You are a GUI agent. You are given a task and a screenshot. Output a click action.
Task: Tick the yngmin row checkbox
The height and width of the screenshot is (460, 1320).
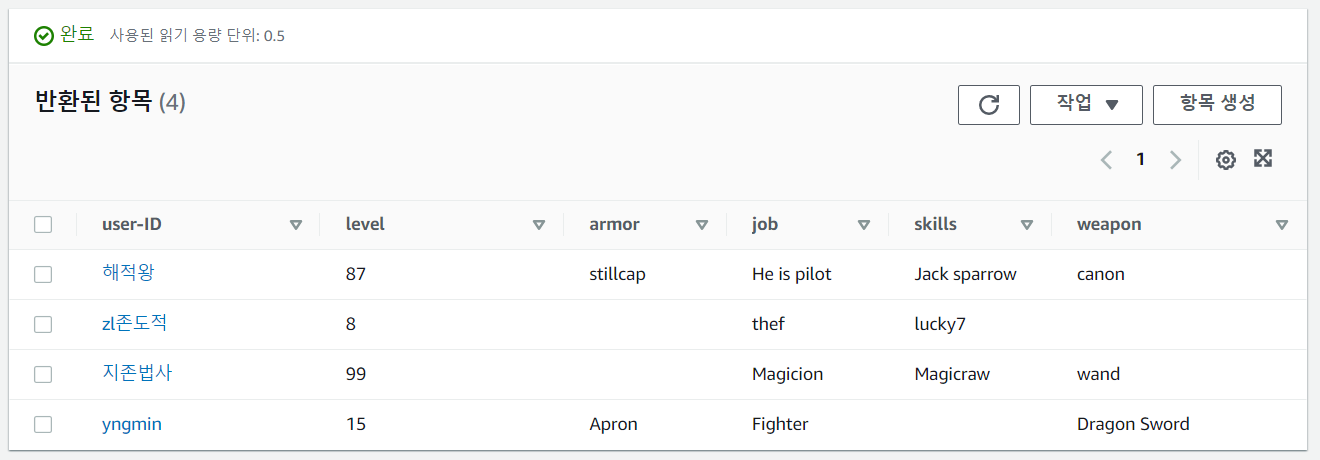point(43,424)
